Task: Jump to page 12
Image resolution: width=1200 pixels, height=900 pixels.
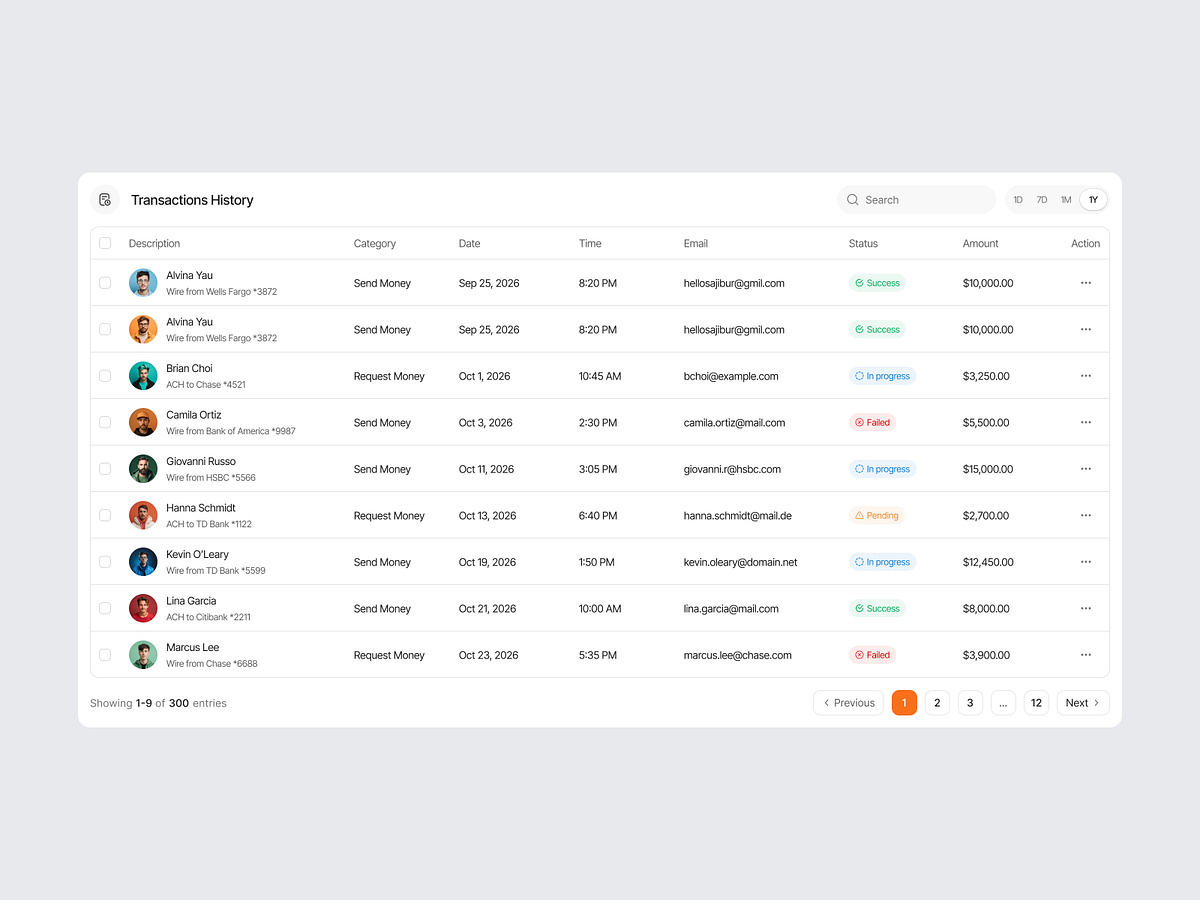Action: (1036, 703)
